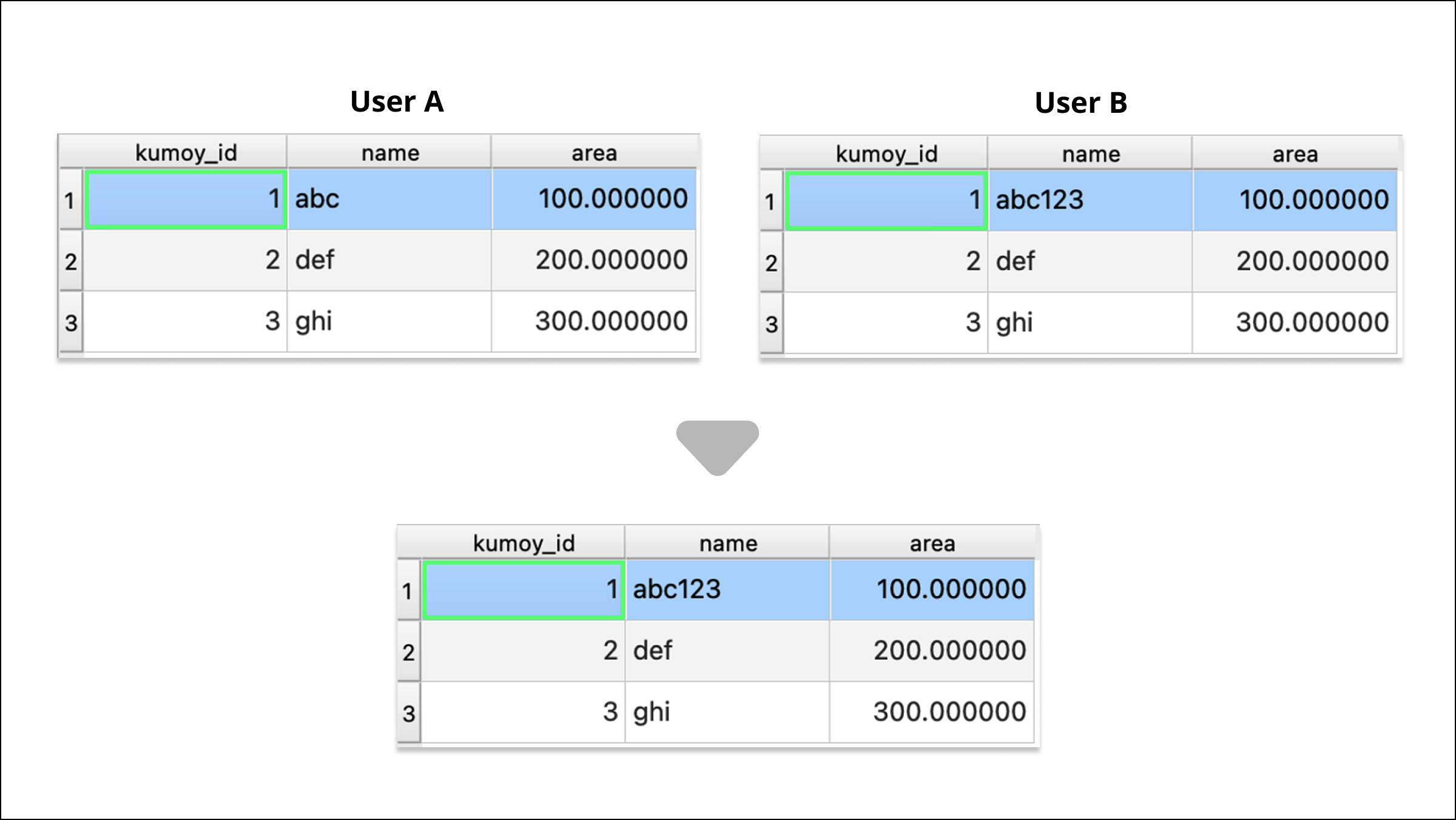The width and height of the screenshot is (1456, 820).
Task: Select the 'abc' name cell in User A
Action: click(x=389, y=199)
